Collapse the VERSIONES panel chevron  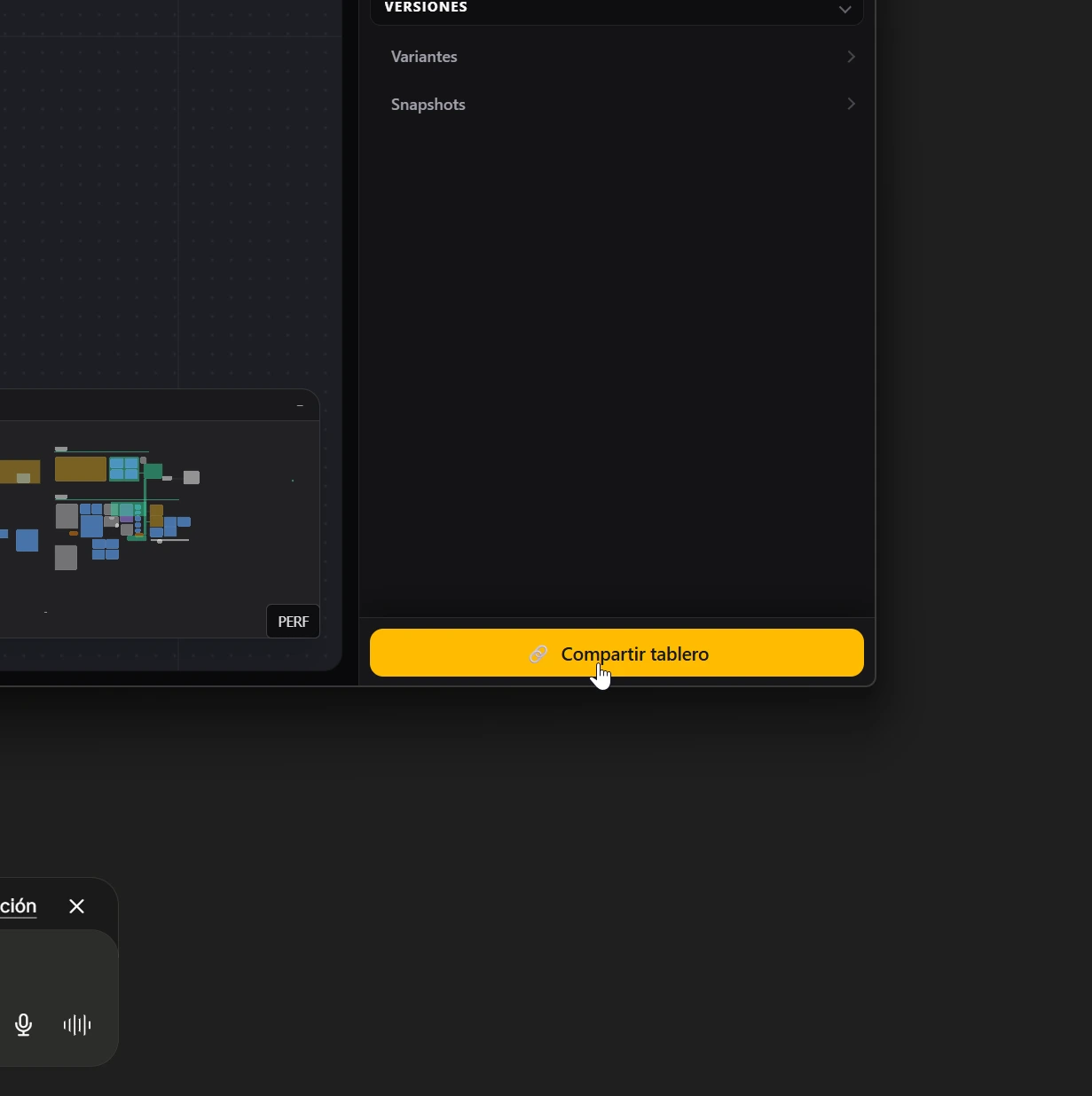click(845, 9)
